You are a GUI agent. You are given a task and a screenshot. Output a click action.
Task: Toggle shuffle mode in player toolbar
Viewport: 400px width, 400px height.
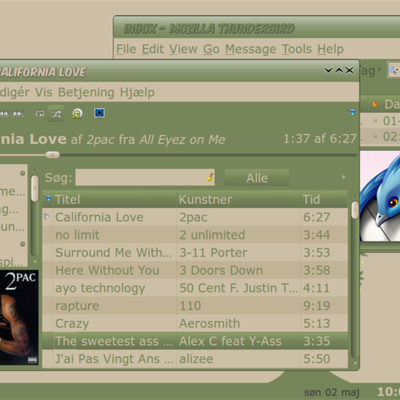point(56,114)
